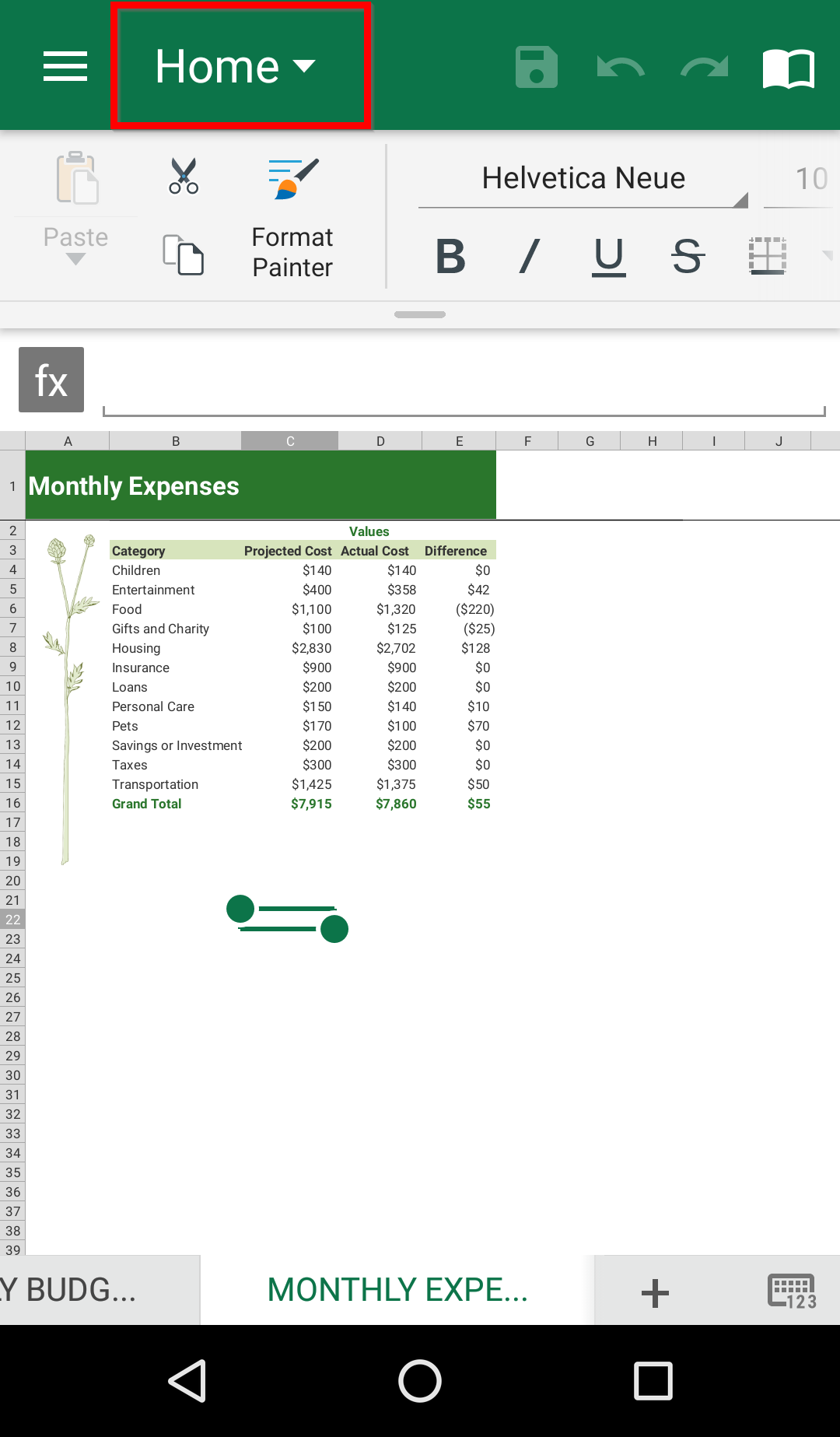Add a new sheet with plus button
This screenshot has width=840, height=1437.
[655, 1292]
